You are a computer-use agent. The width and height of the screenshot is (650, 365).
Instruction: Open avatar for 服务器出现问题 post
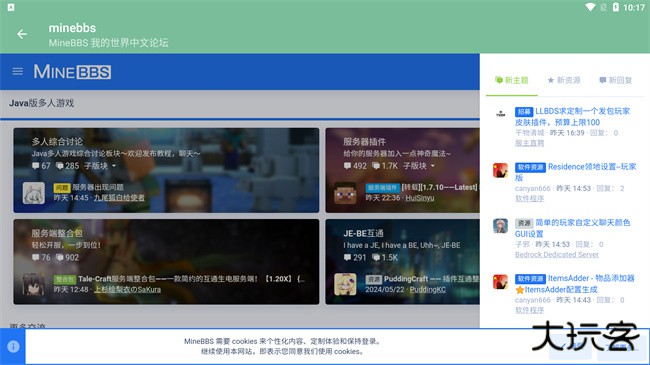34,193
